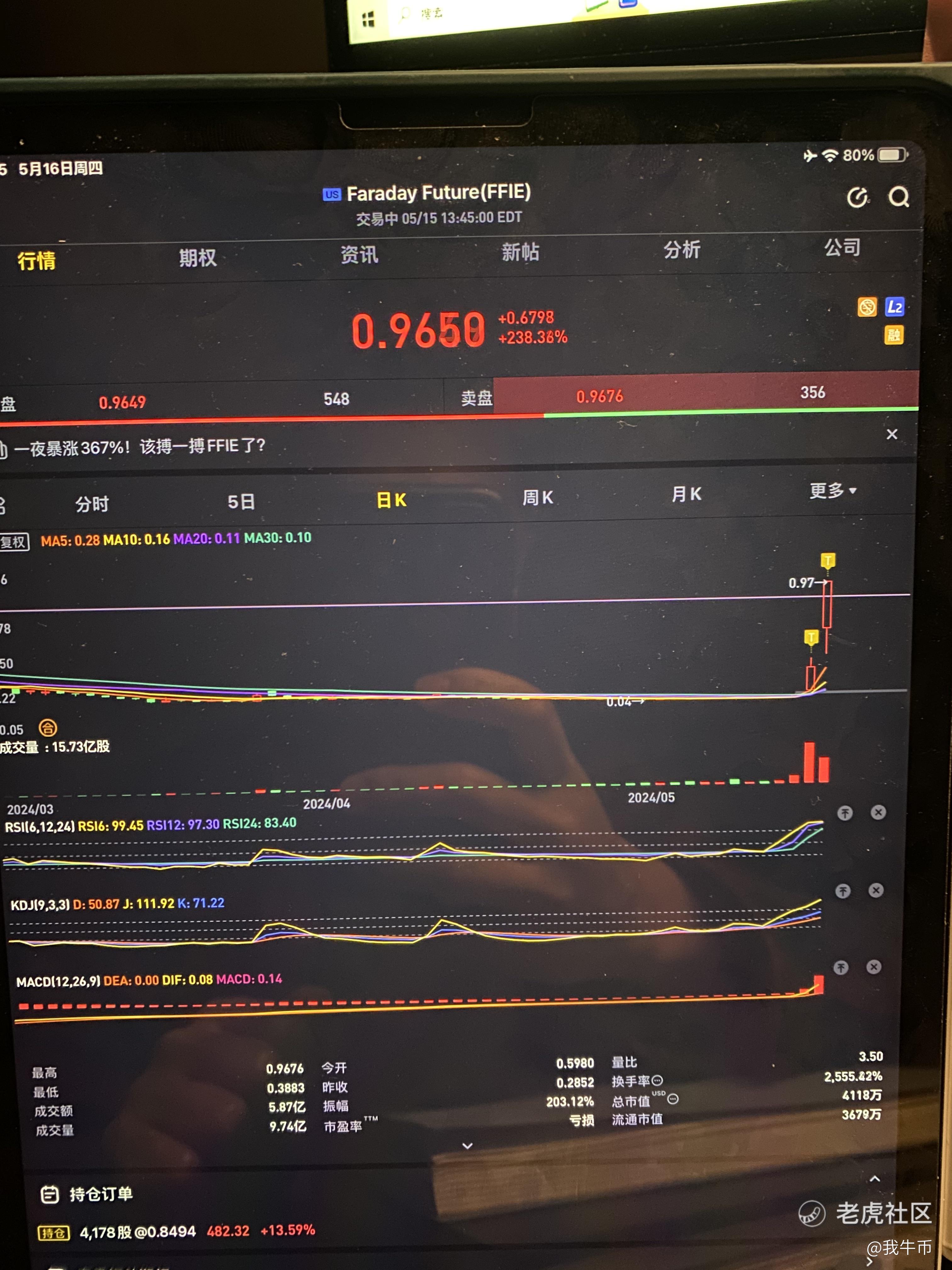Remove the MACD indicator panel
This screenshot has width=952, height=1270.
click(873, 967)
